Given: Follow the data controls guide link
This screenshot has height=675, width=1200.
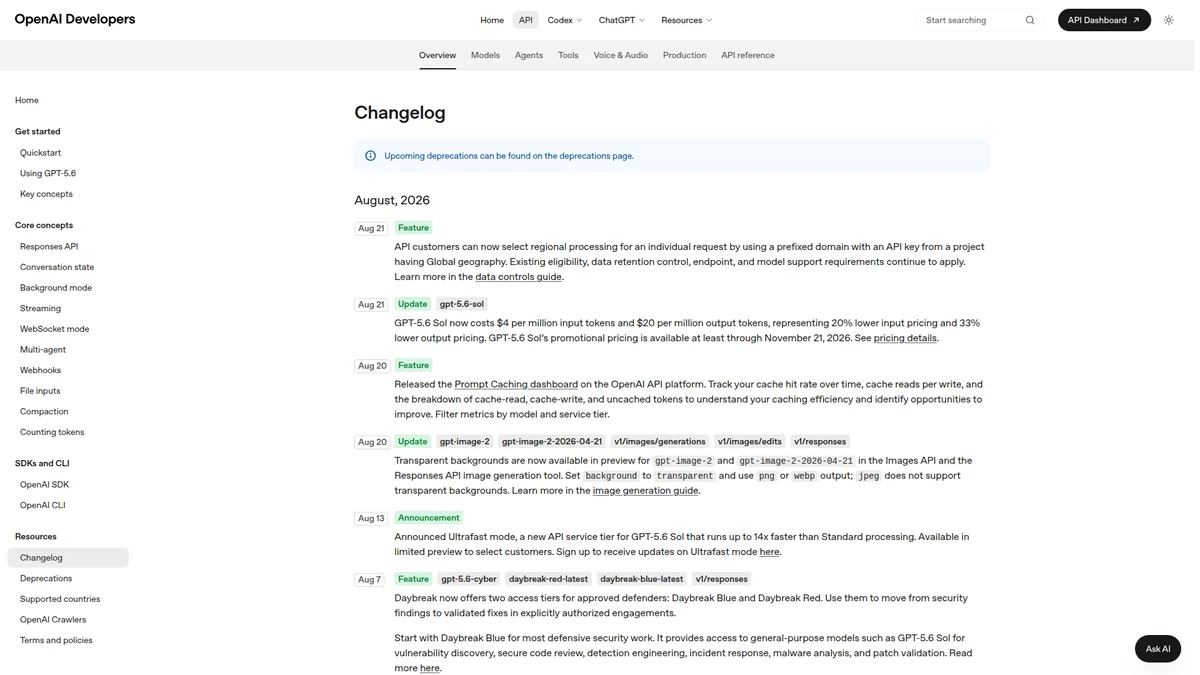Looking at the screenshot, I should point(518,277).
